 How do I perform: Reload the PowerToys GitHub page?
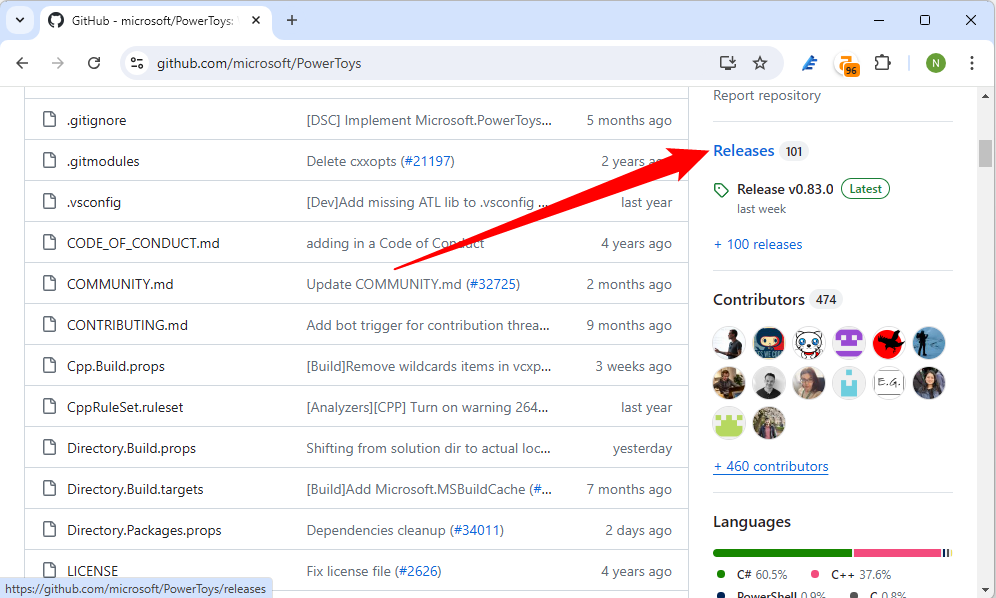[94, 63]
